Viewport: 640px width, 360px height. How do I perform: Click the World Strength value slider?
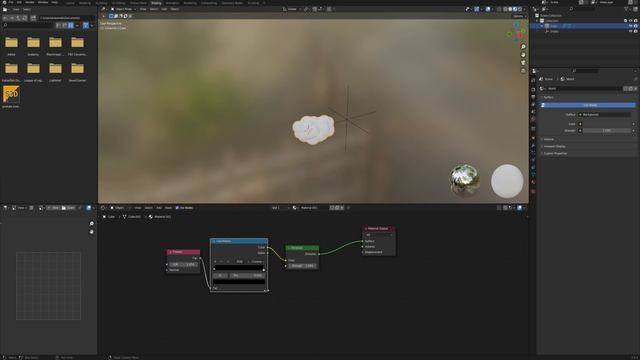(607, 131)
